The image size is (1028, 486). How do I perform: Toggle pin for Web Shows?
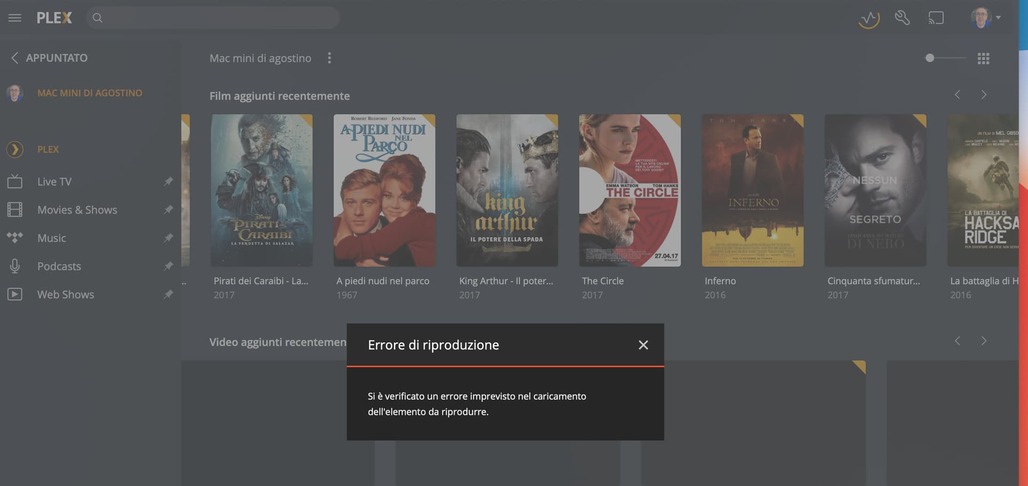(168, 294)
